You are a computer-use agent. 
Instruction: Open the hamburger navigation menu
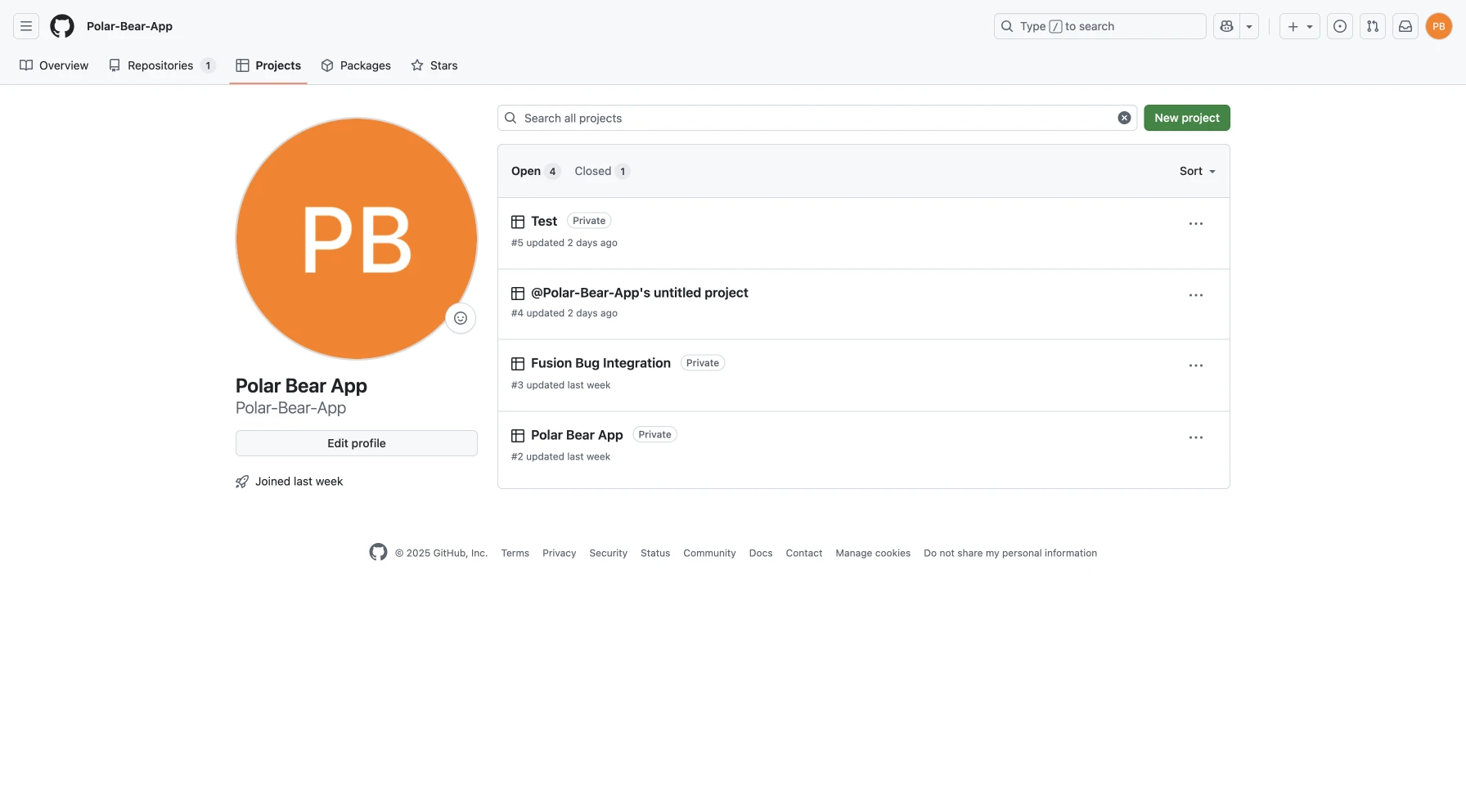coord(26,26)
